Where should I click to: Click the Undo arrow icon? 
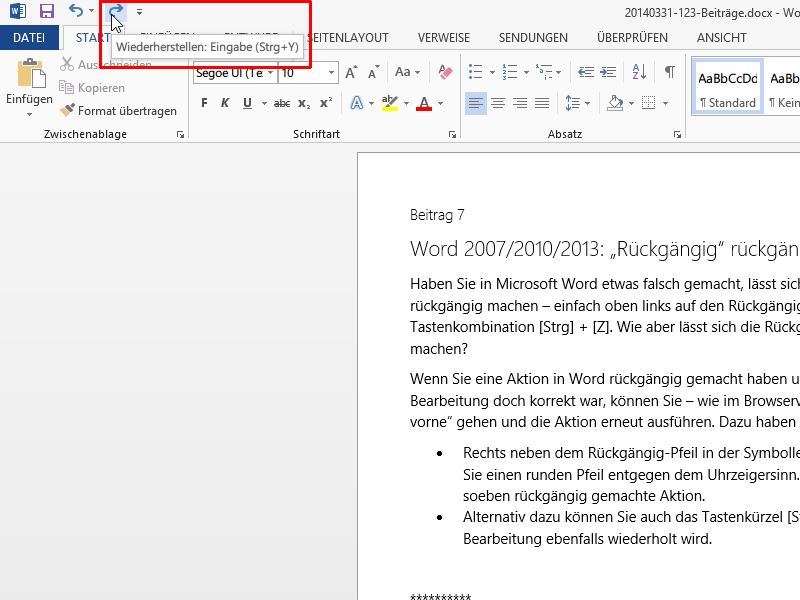(76, 11)
